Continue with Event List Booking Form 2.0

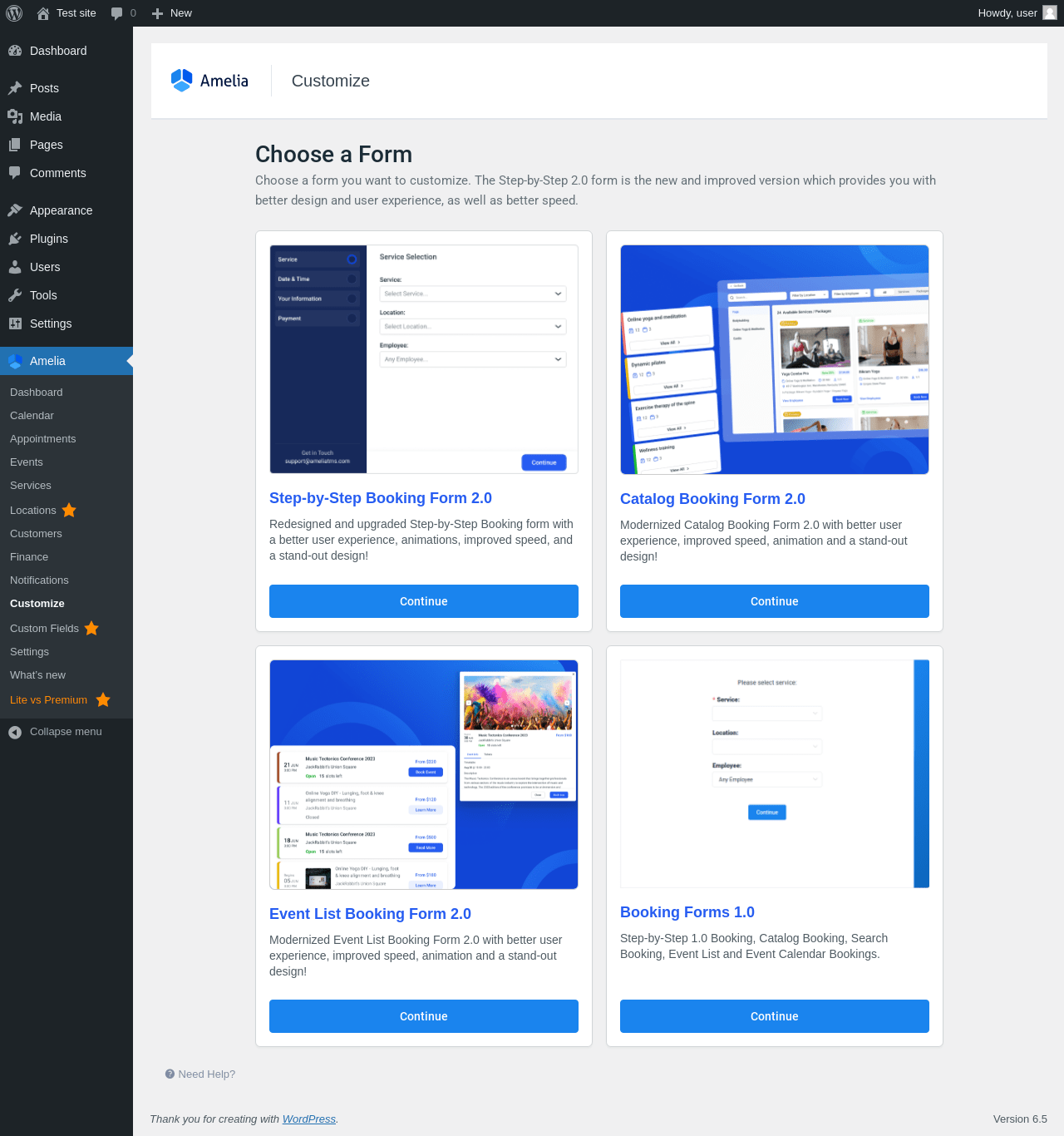tap(424, 1016)
